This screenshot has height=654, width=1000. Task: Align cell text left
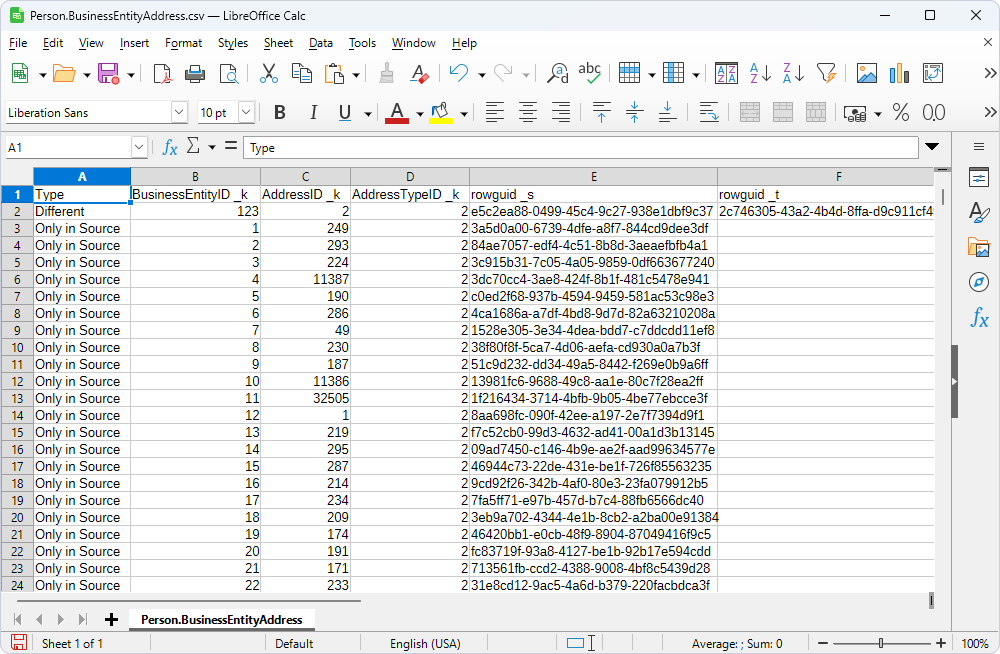(x=495, y=113)
